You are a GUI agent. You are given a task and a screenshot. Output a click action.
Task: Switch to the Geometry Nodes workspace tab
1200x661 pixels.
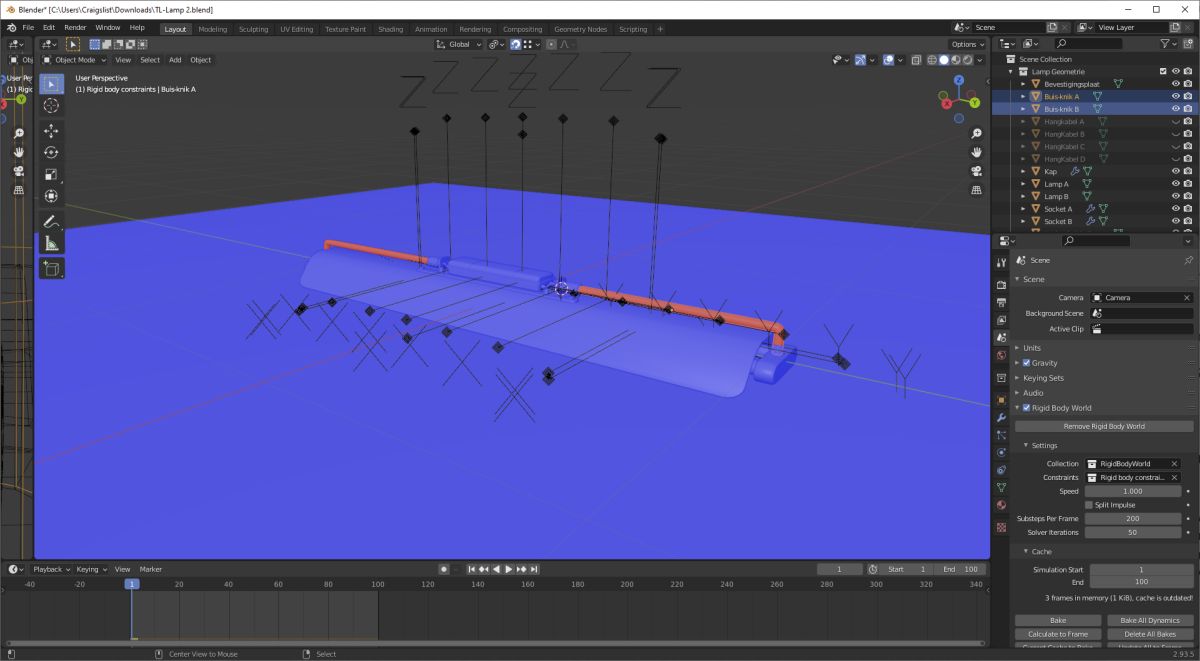(580, 29)
